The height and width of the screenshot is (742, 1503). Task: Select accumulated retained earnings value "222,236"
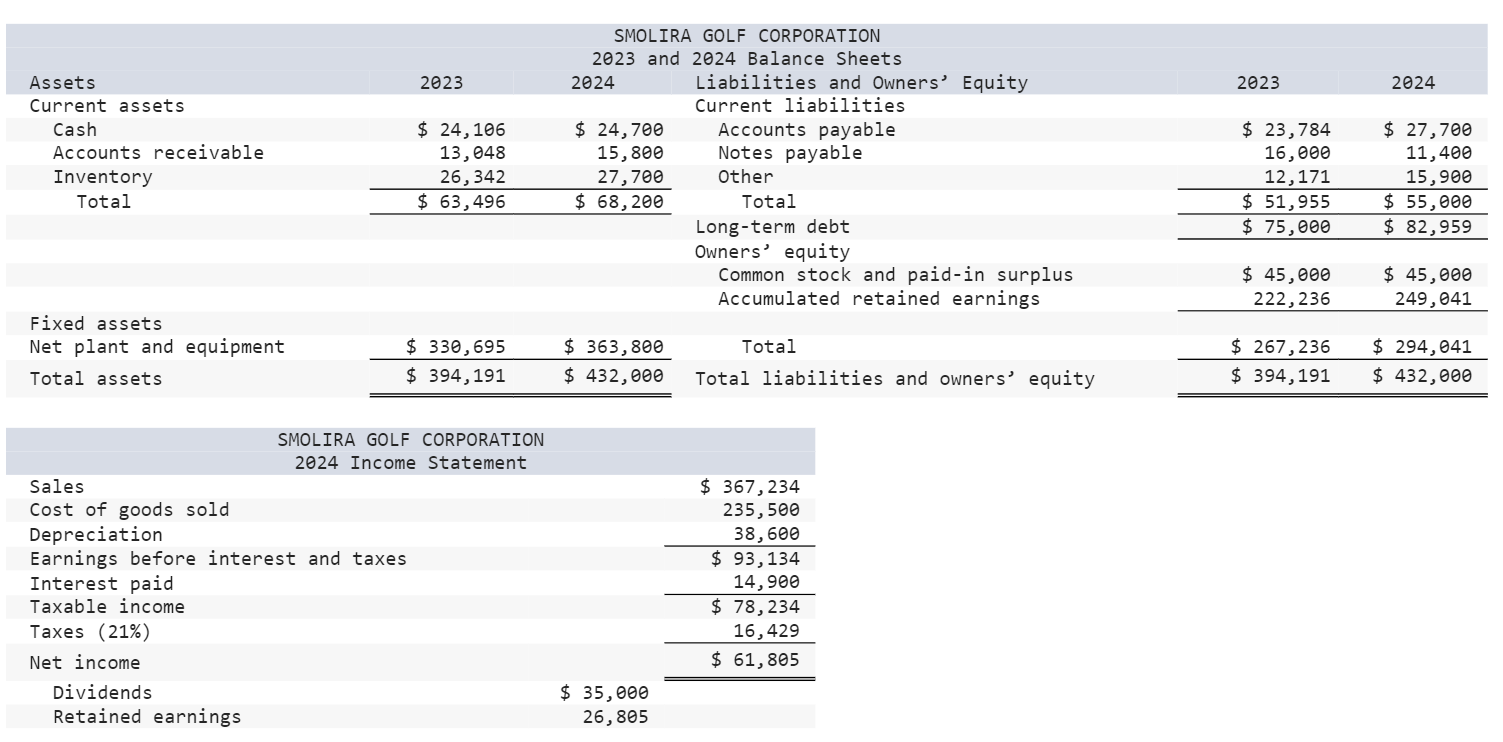[1292, 298]
